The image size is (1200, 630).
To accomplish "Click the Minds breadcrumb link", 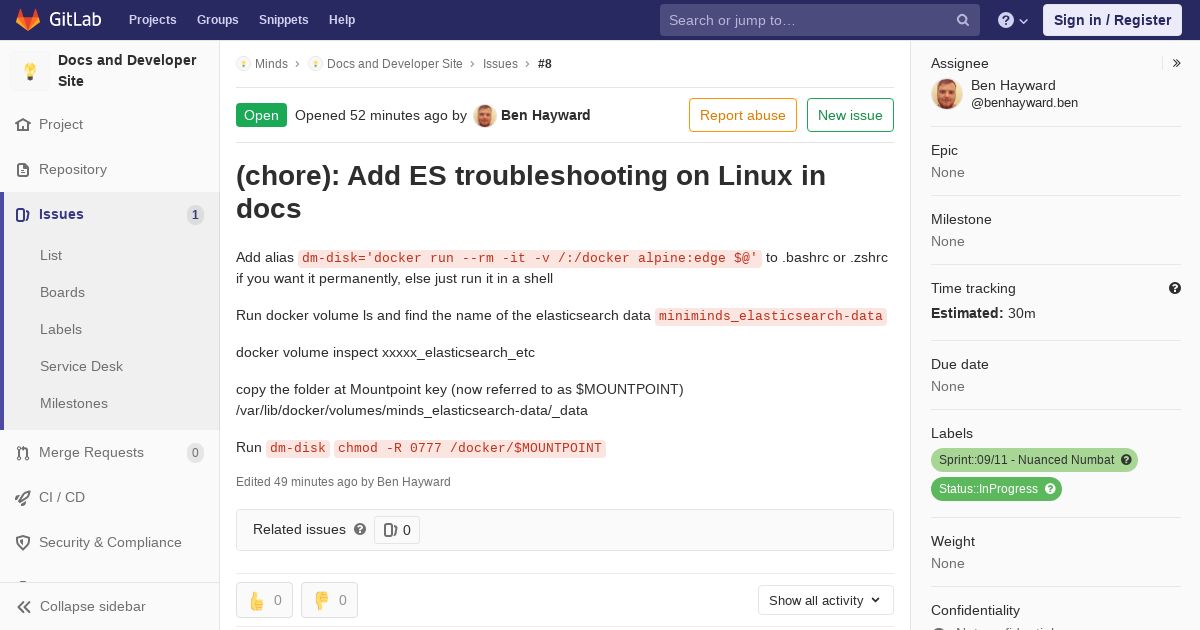I will point(271,64).
